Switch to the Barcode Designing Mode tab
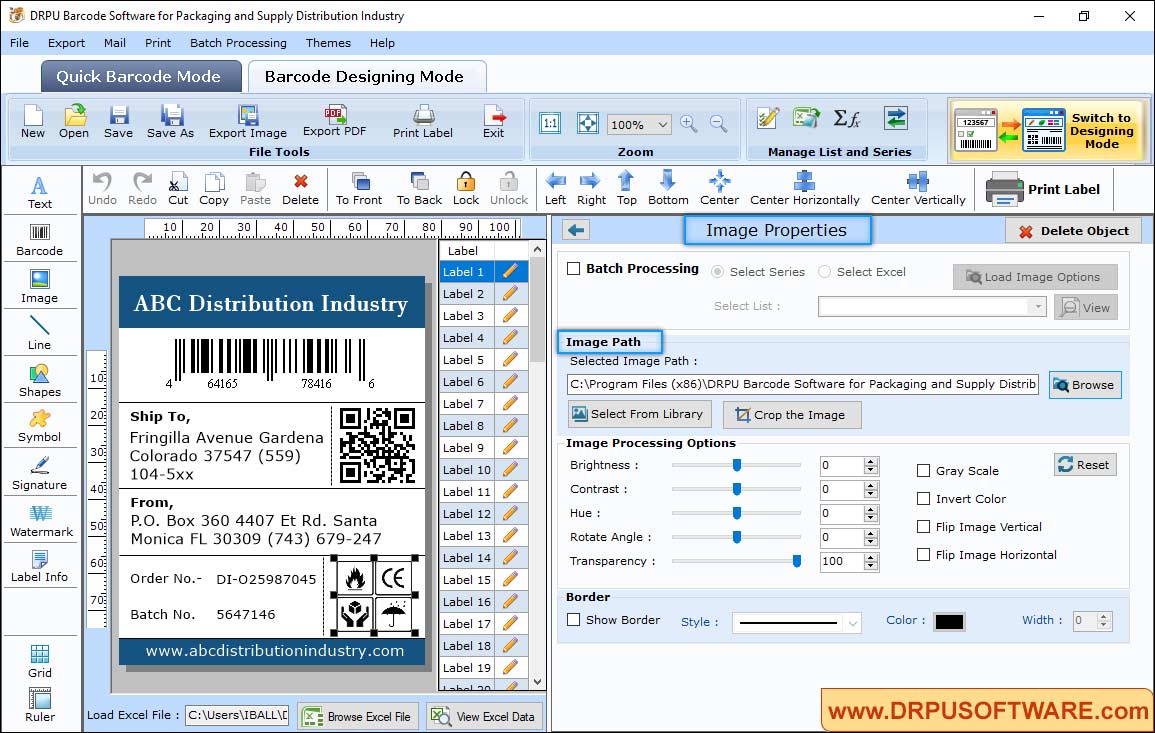Screen dimensions: 1155x733 click(x=365, y=77)
